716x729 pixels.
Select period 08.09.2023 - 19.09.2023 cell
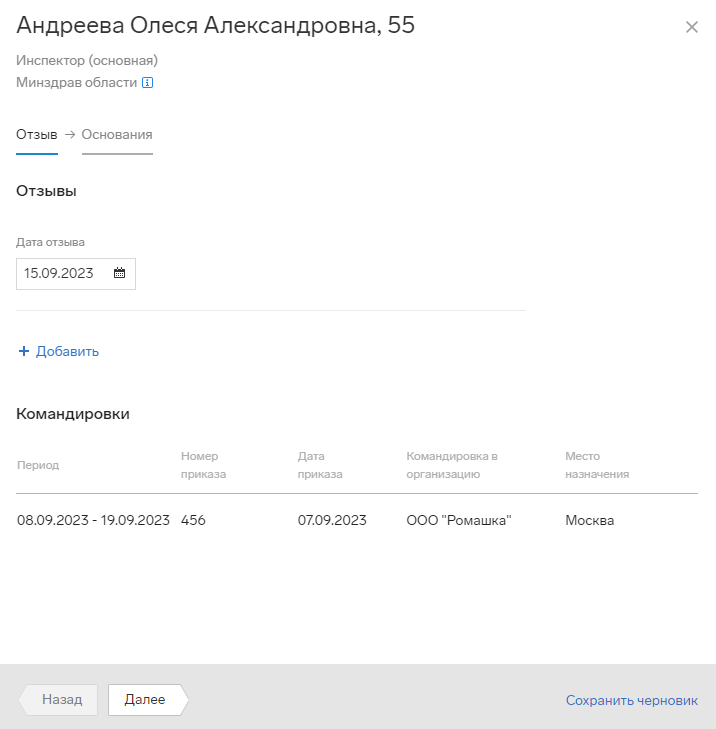pyautogui.click(x=93, y=520)
